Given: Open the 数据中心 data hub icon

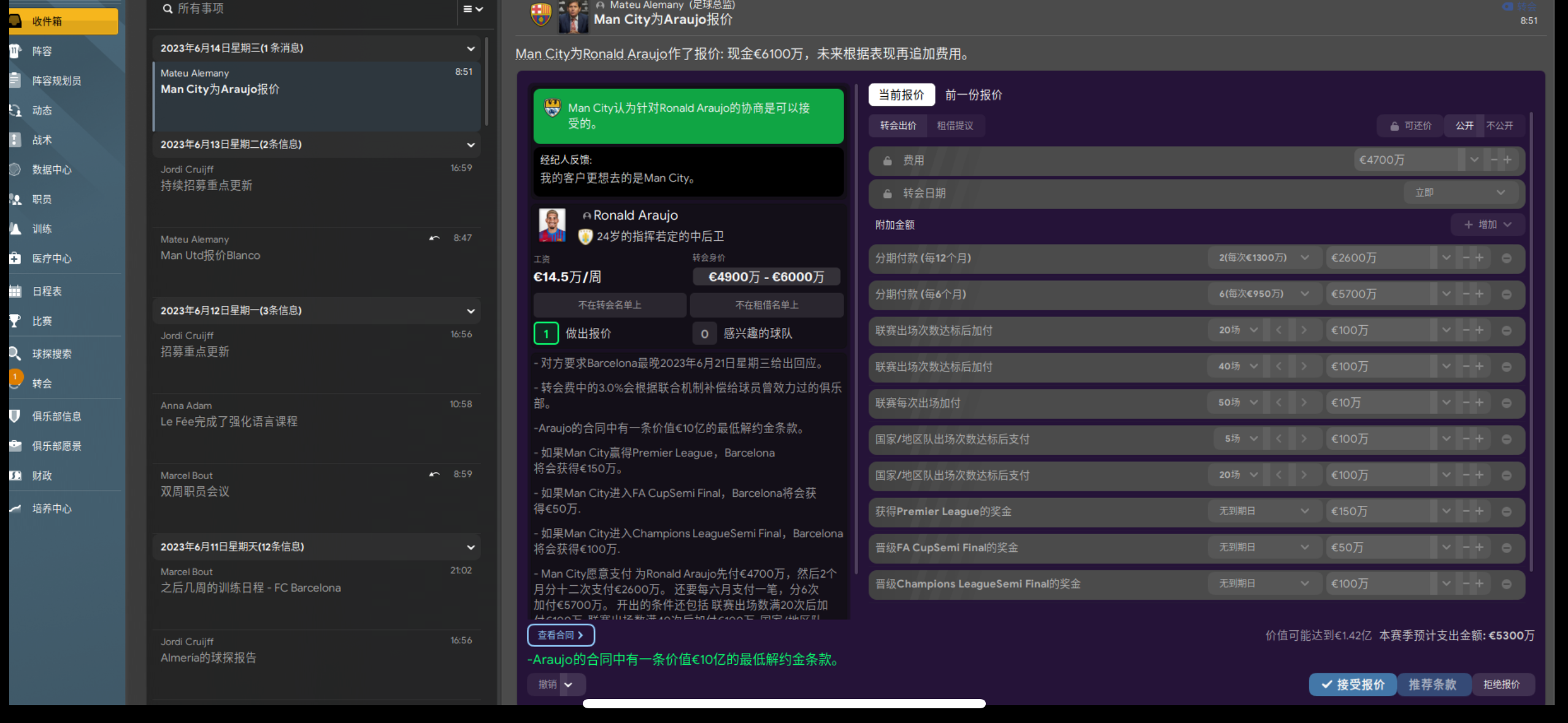Looking at the screenshot, I should (x=15, y=169).
